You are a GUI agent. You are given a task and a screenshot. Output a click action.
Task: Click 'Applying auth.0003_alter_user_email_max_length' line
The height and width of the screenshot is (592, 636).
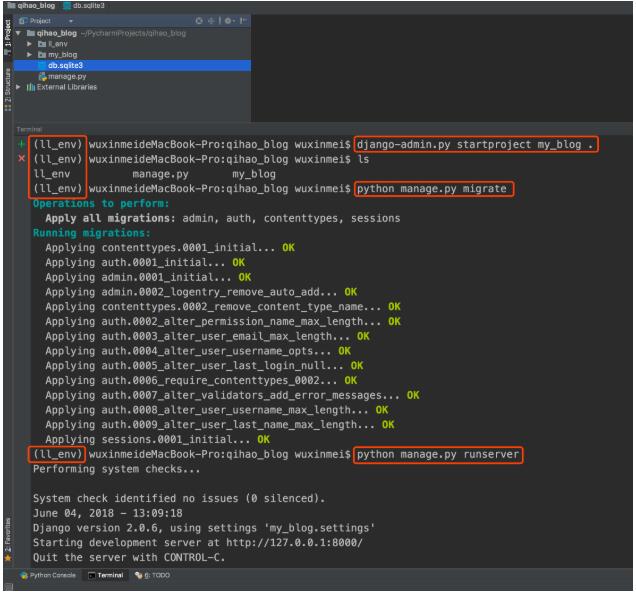click(x=207, y=336)
